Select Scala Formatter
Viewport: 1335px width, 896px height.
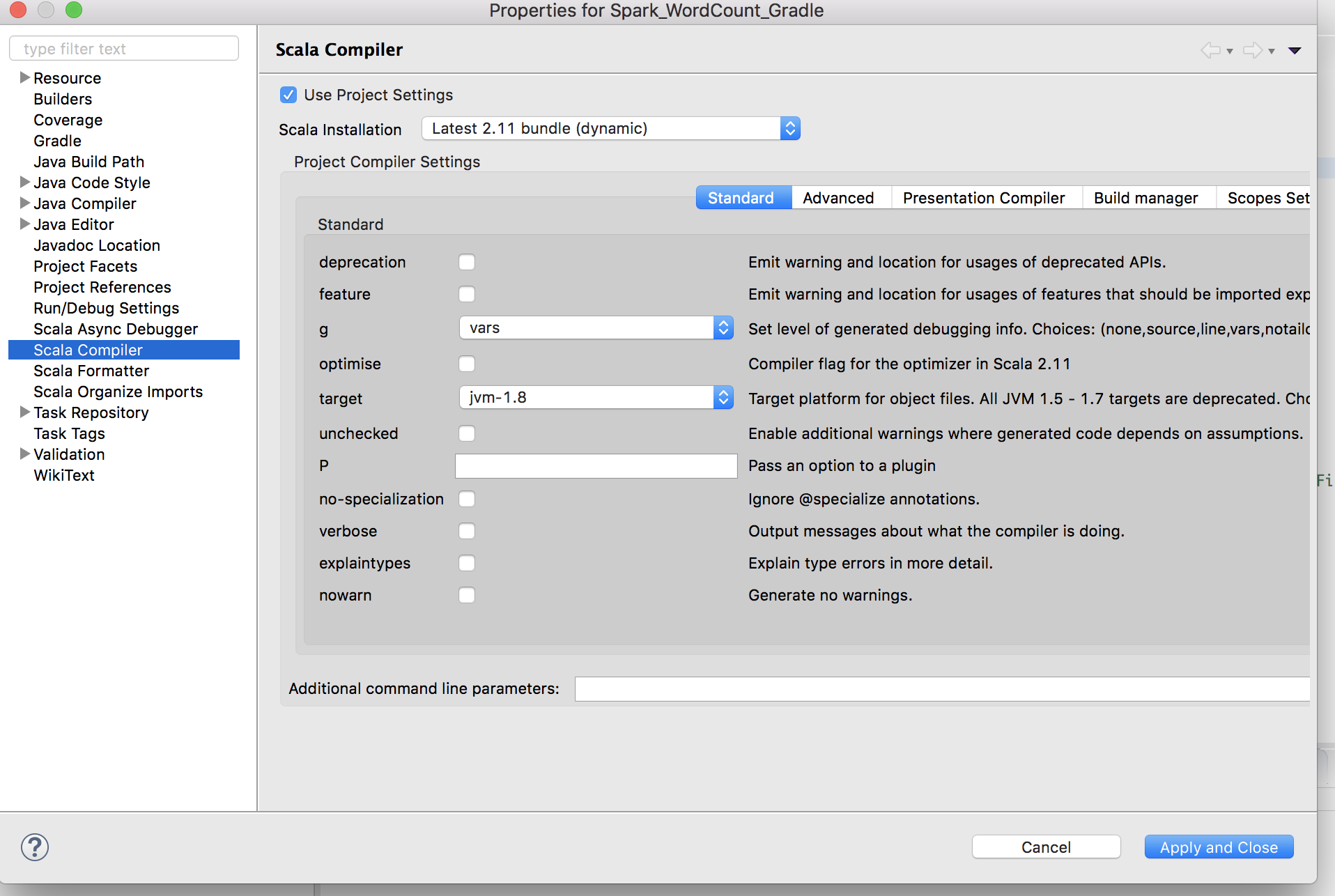coord(91,371)
